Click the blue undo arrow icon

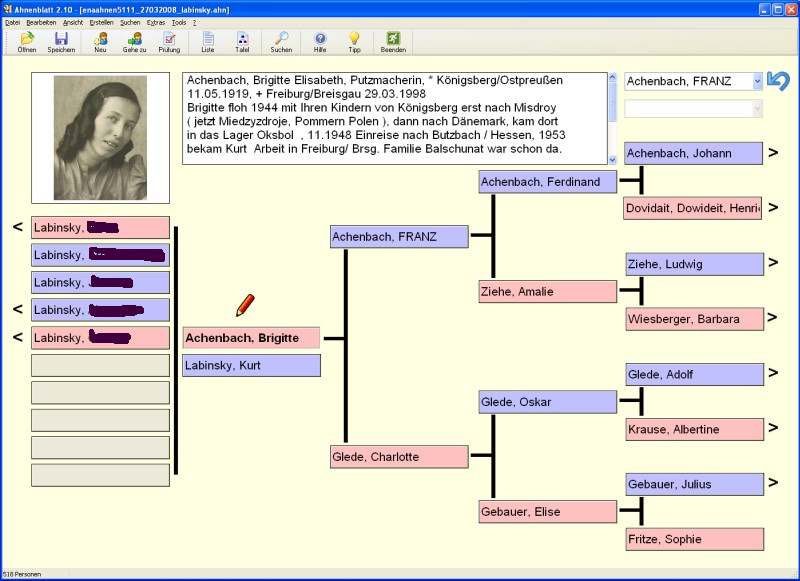pos(778,81)
